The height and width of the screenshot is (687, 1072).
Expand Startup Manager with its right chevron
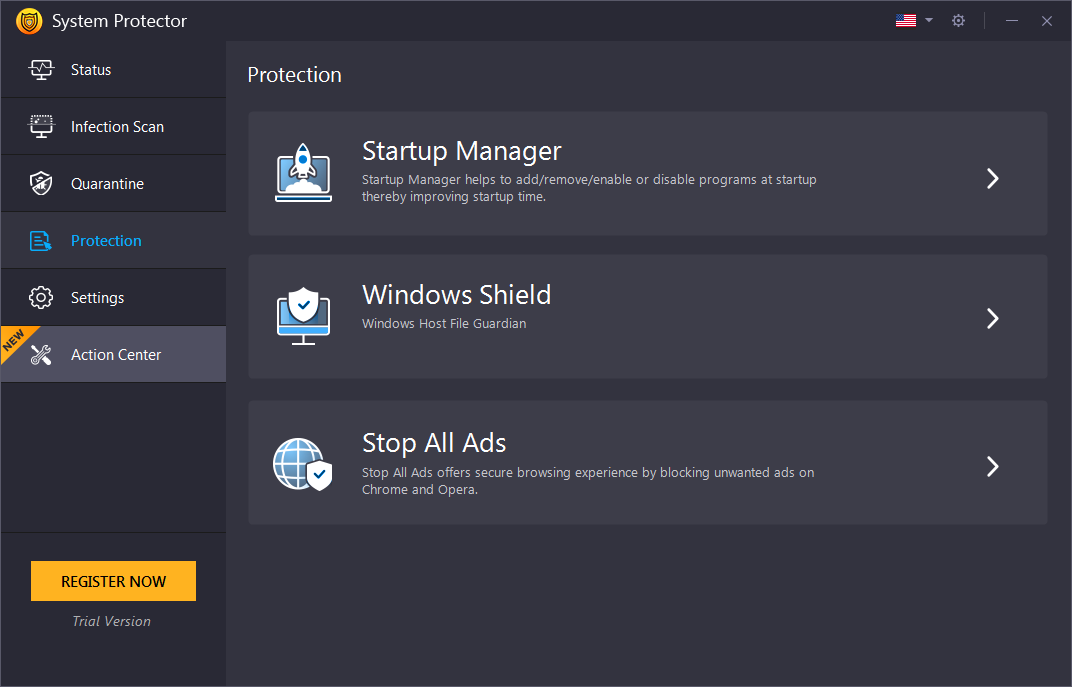pyautogui.click(x=992, y=178)
